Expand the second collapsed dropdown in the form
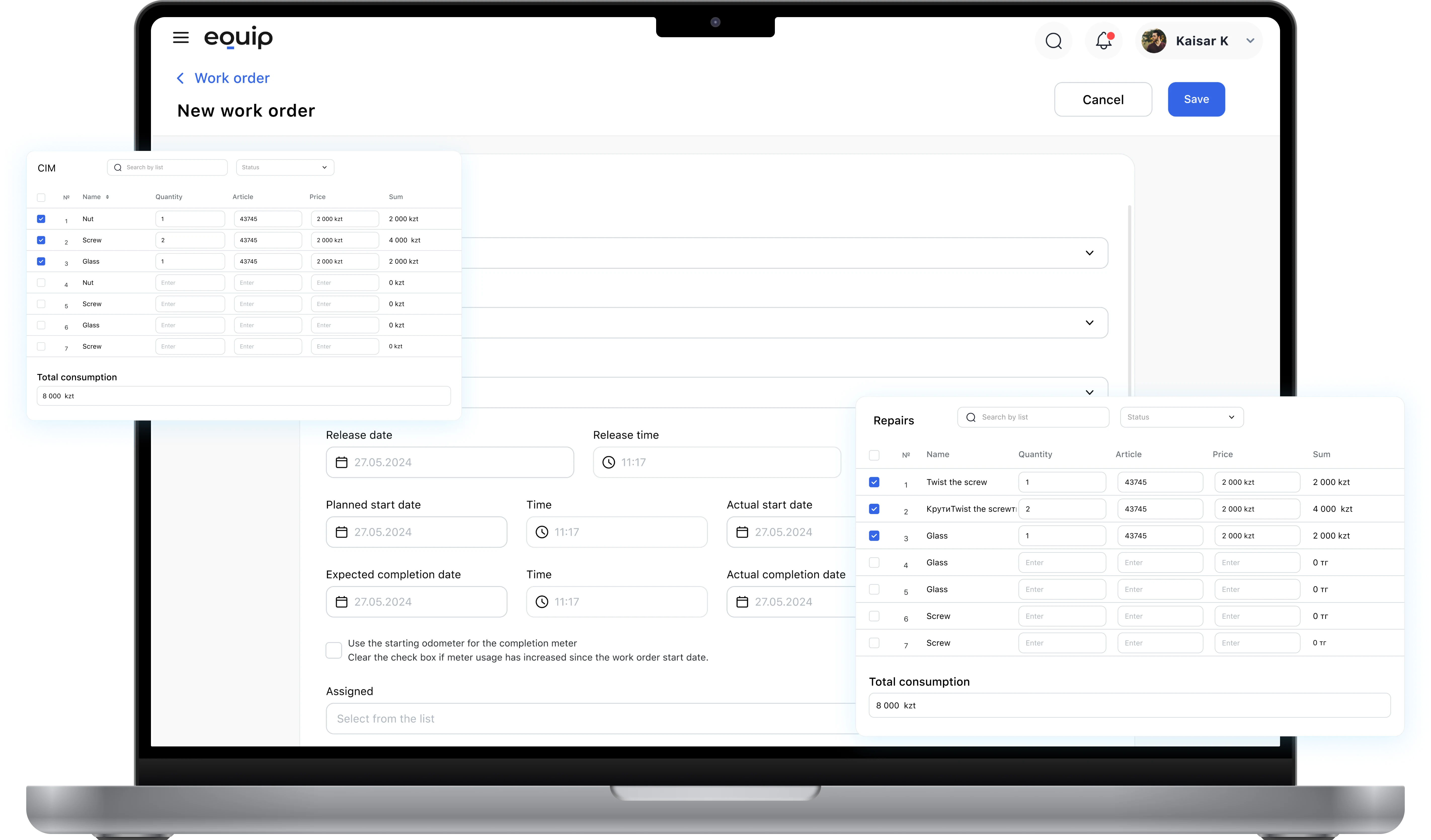The width and height of the screenshot is (1431, 840). point(1089,323)
